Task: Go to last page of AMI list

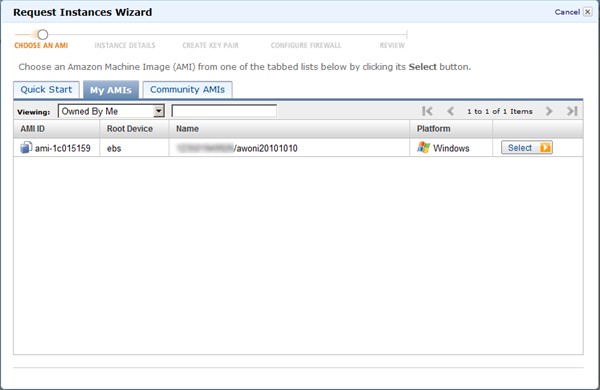Action: pos(572,111)
